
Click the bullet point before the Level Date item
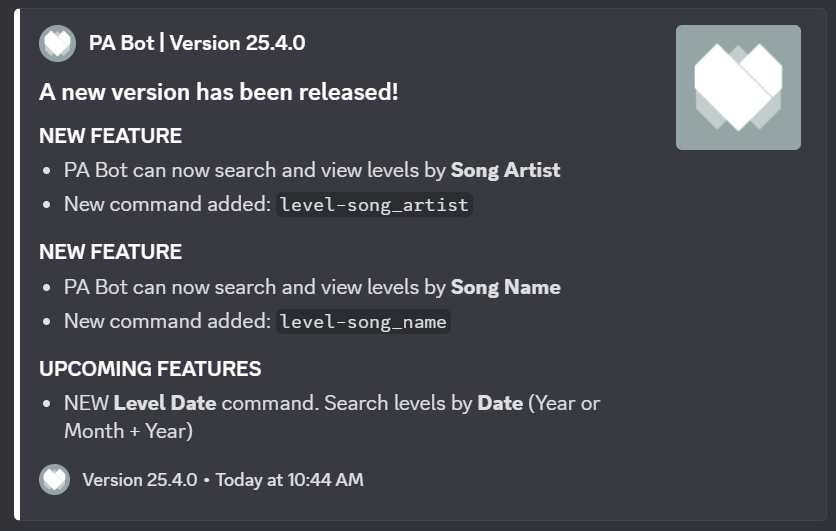pos(50,404)
